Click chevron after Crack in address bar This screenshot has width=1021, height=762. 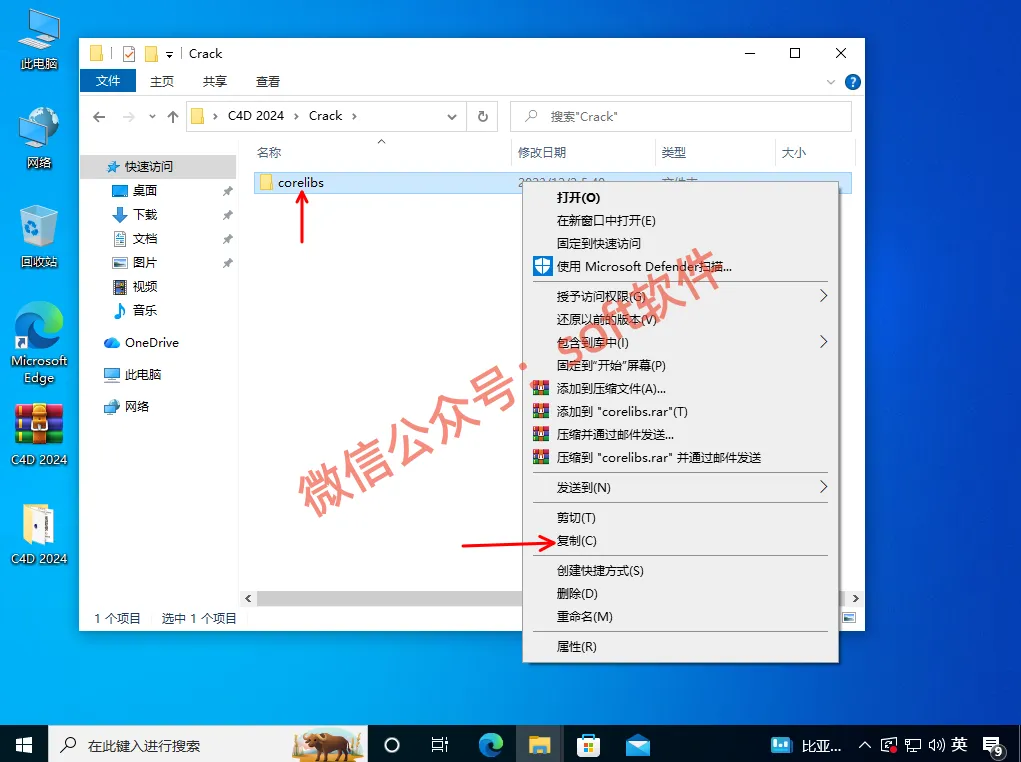354,117
